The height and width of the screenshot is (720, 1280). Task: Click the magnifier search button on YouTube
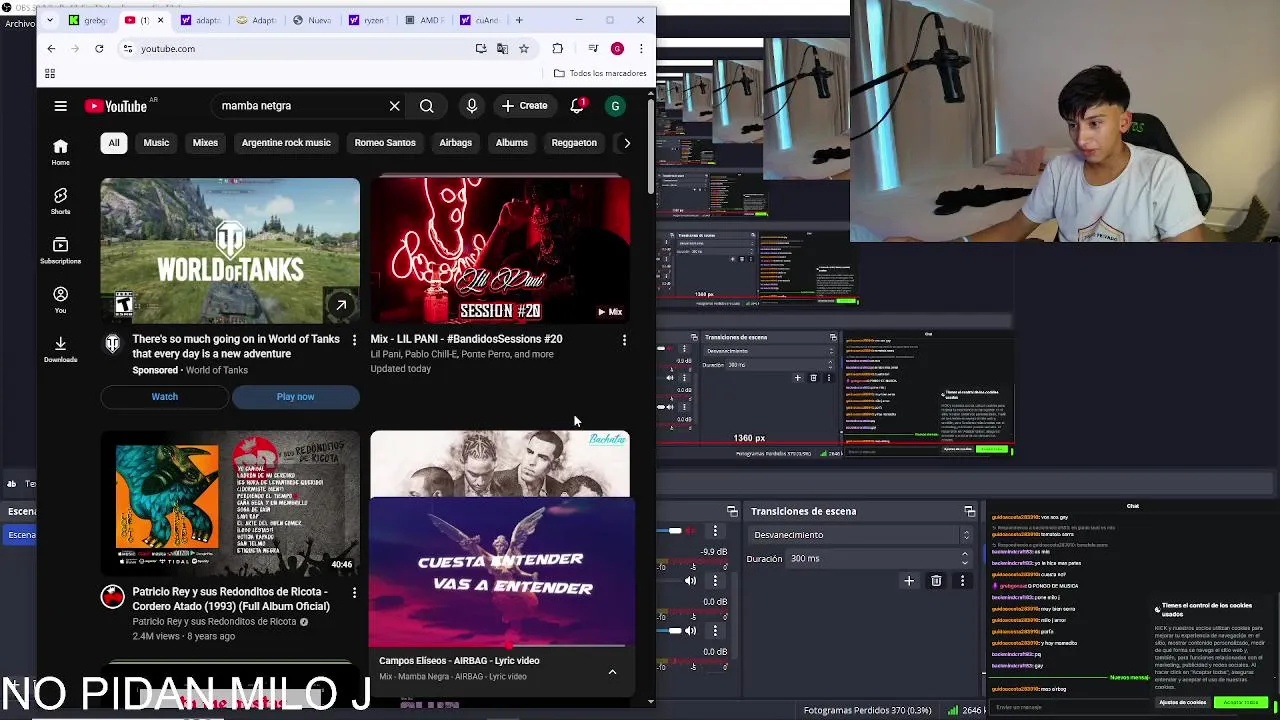pos(427,106)
